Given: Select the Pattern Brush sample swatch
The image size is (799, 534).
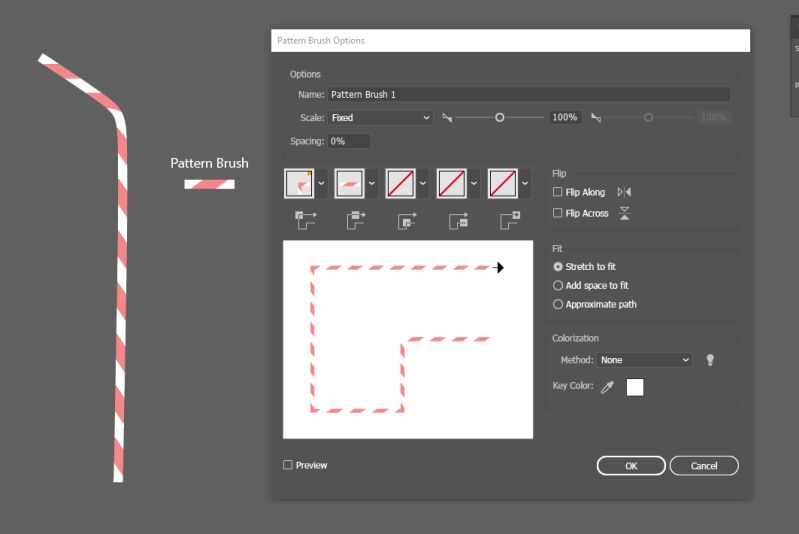Looking at the screenshot, I should click(x=209, y=184).
